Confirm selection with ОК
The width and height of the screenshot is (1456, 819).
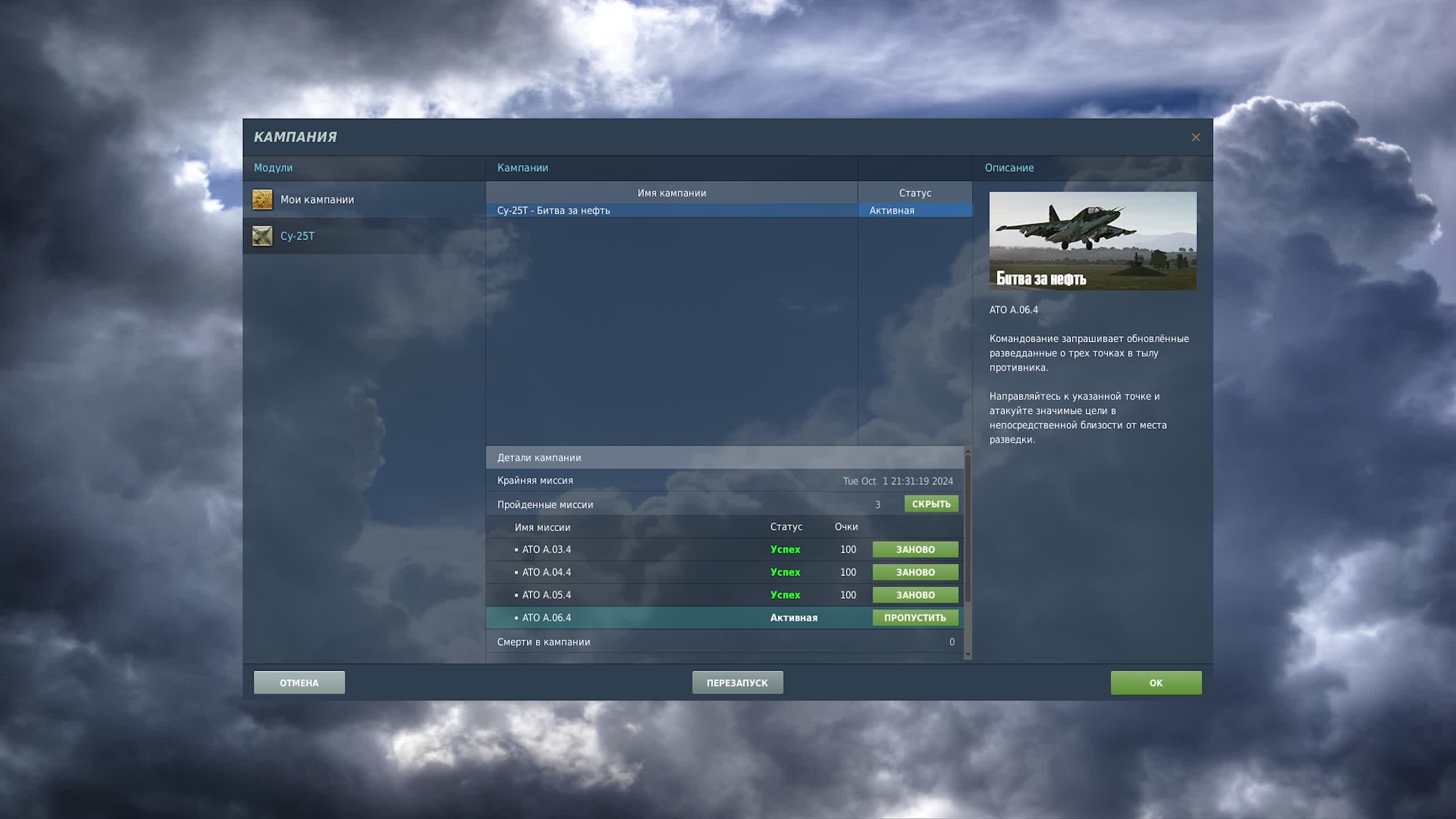1156,682
